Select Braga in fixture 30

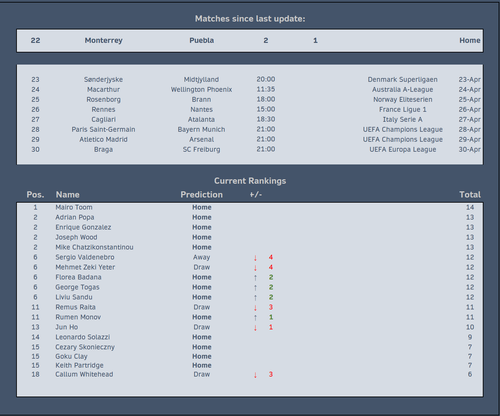coord(103,149)
